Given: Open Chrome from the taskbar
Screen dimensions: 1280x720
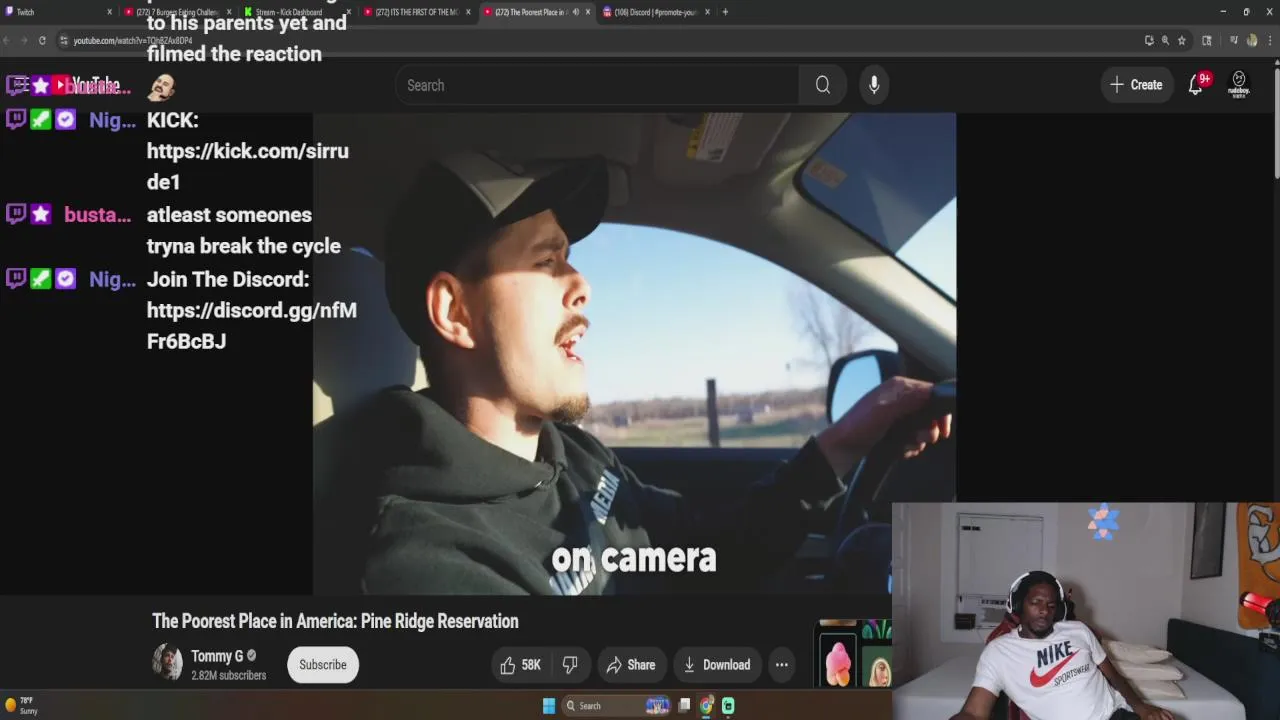Looking at the screenshot, I should (x=706, y=706).
